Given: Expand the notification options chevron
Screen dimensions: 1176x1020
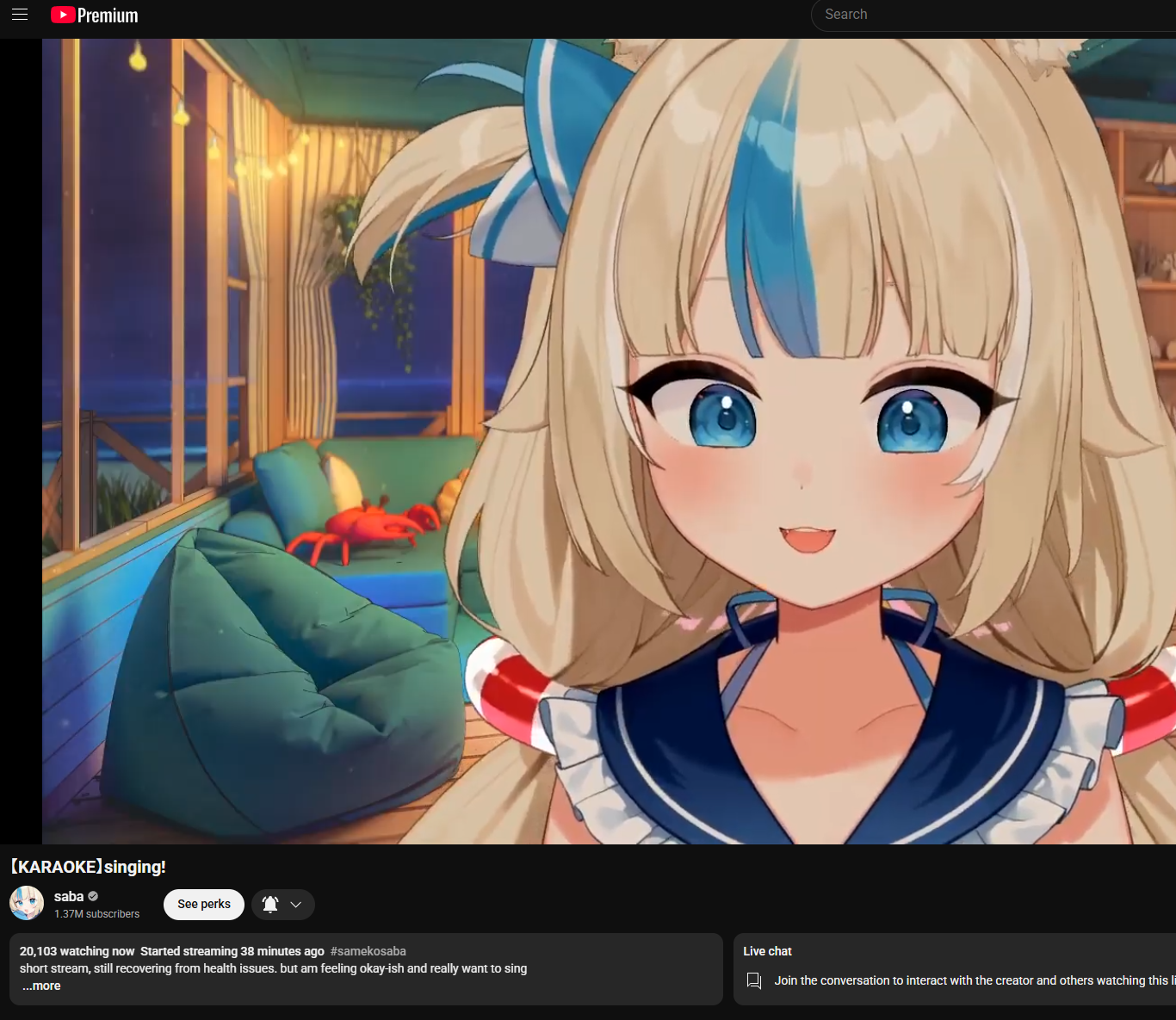Looking at the screenshot, I should tap(296, 905).
